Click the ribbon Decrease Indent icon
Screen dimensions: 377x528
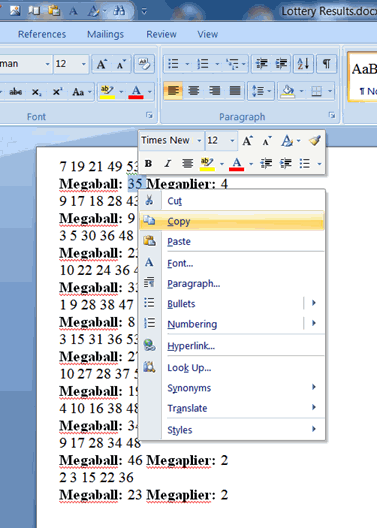(261, 64)
